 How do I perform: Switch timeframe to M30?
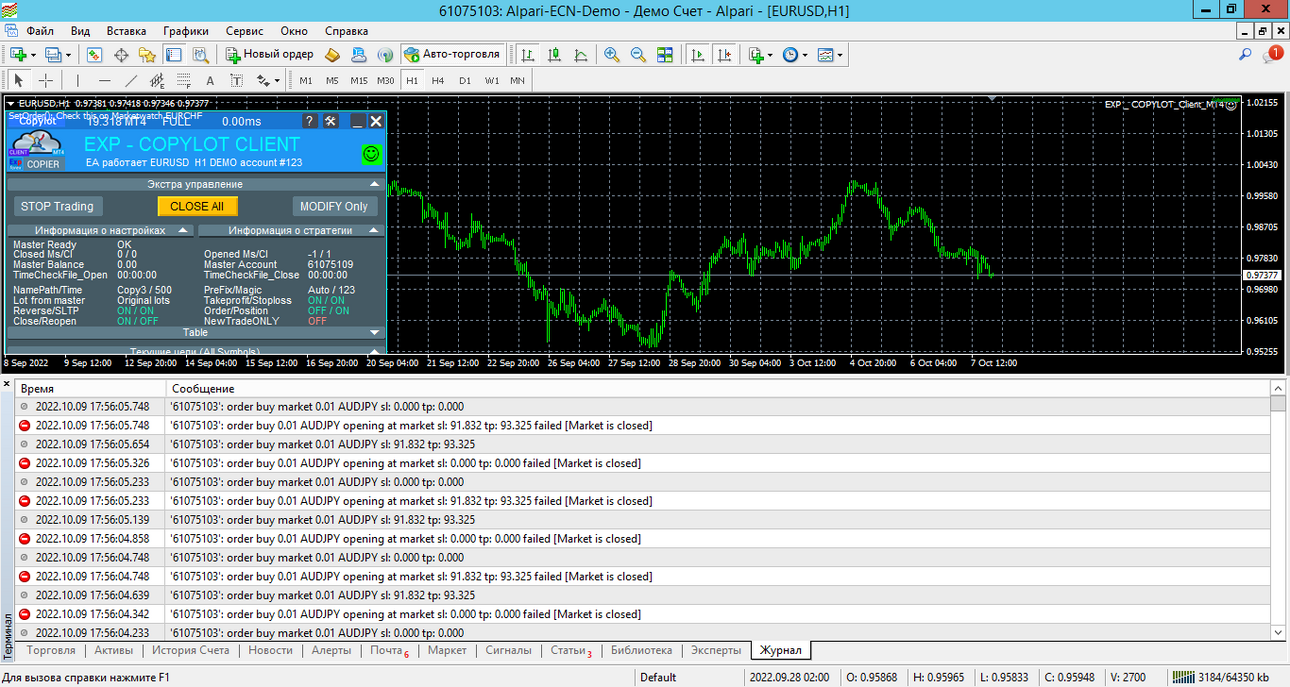(386, 80)
